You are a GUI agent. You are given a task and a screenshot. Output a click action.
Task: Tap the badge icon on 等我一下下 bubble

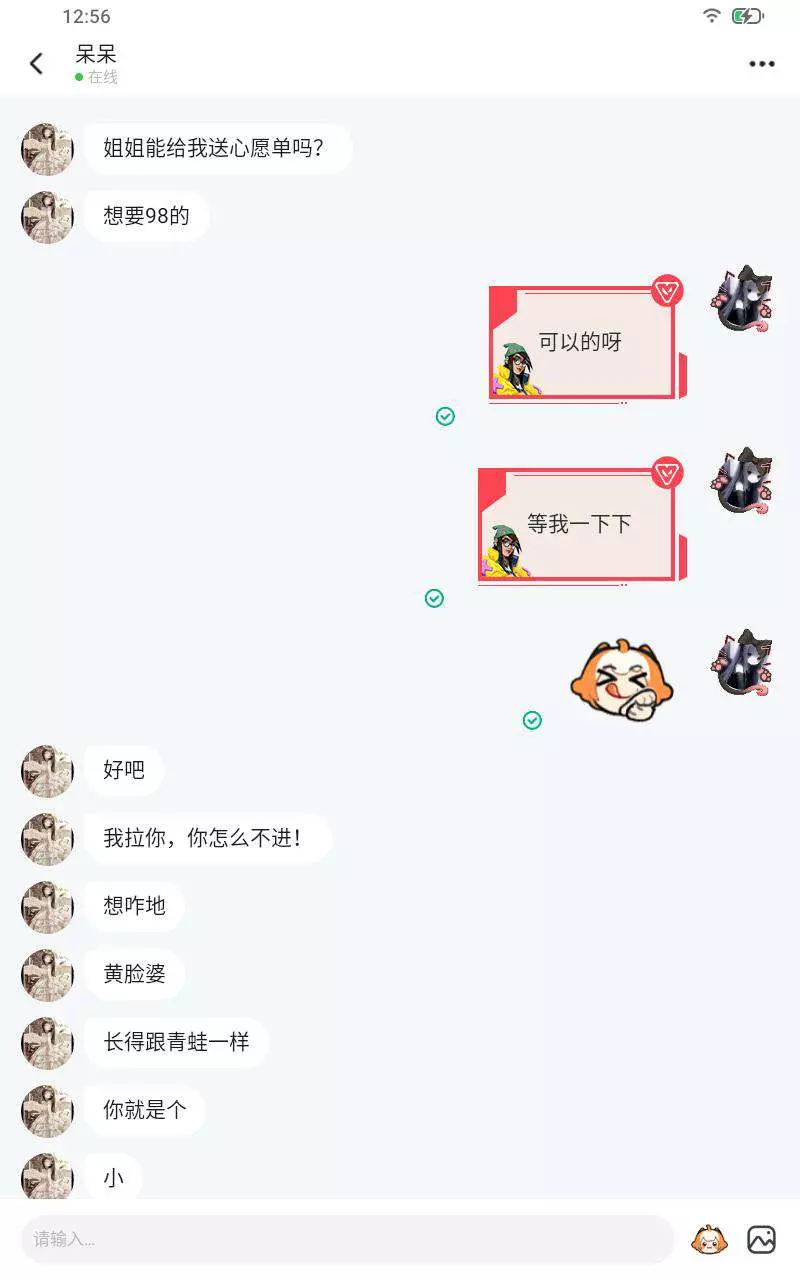pyautogui.click(x=667, y=473)
